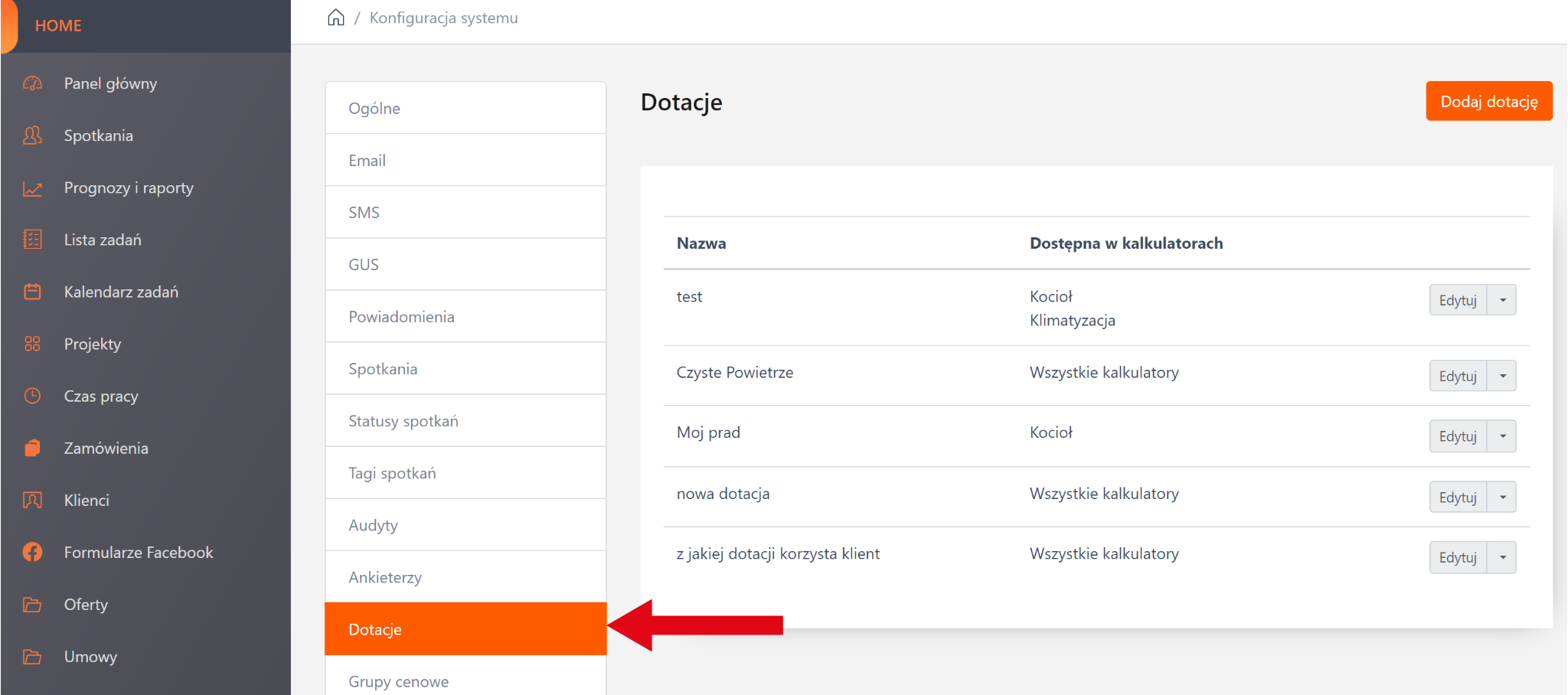The width and height of the screenshot is (1568, 695).
Task: Click the Lista zadań checklist icon
Action: (x=32, y=240)
